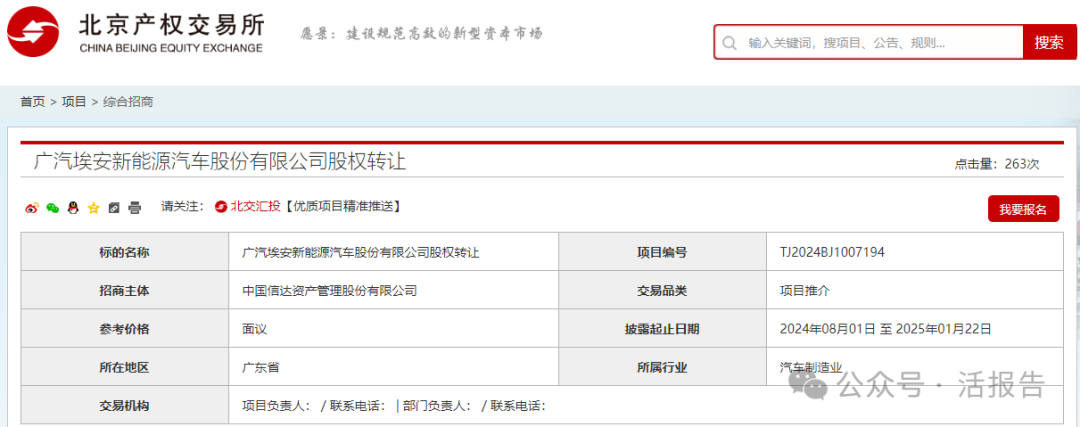Share via the WeChat icon
This screenshot has width=1080, height=427.
[x=53, y=208]
